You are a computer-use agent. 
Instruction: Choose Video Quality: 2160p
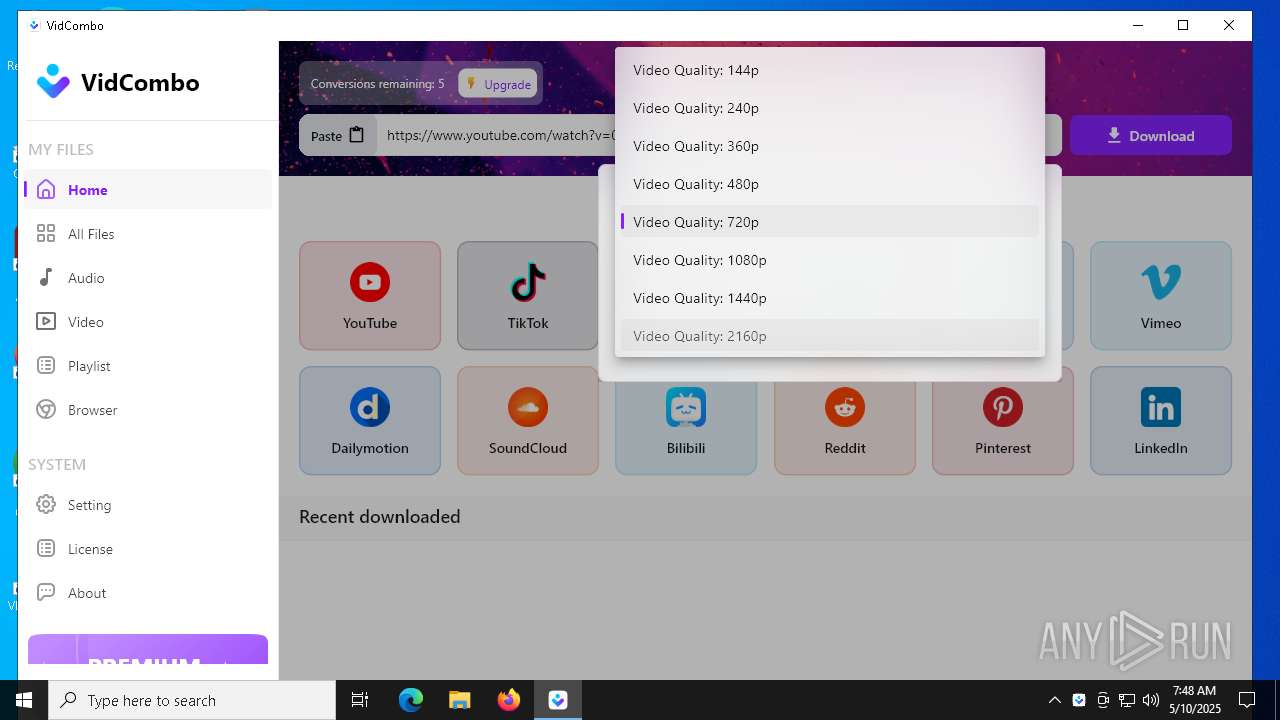[x=829, y=336]
